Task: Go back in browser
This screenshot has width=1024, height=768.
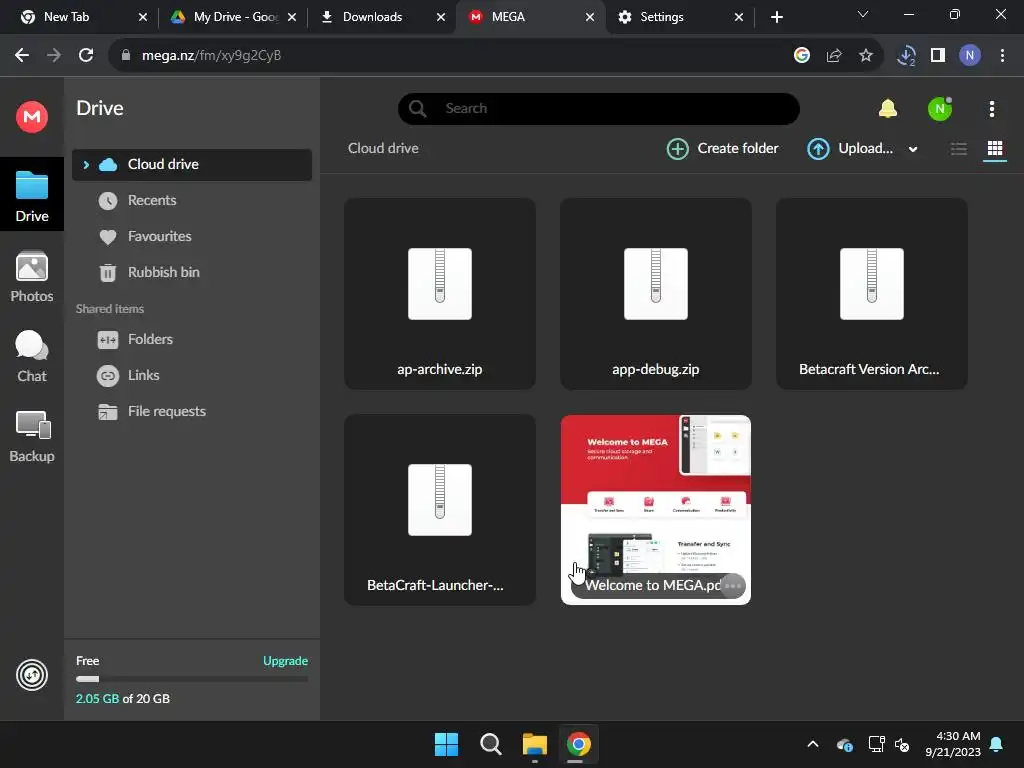Action: pos(22,56)
